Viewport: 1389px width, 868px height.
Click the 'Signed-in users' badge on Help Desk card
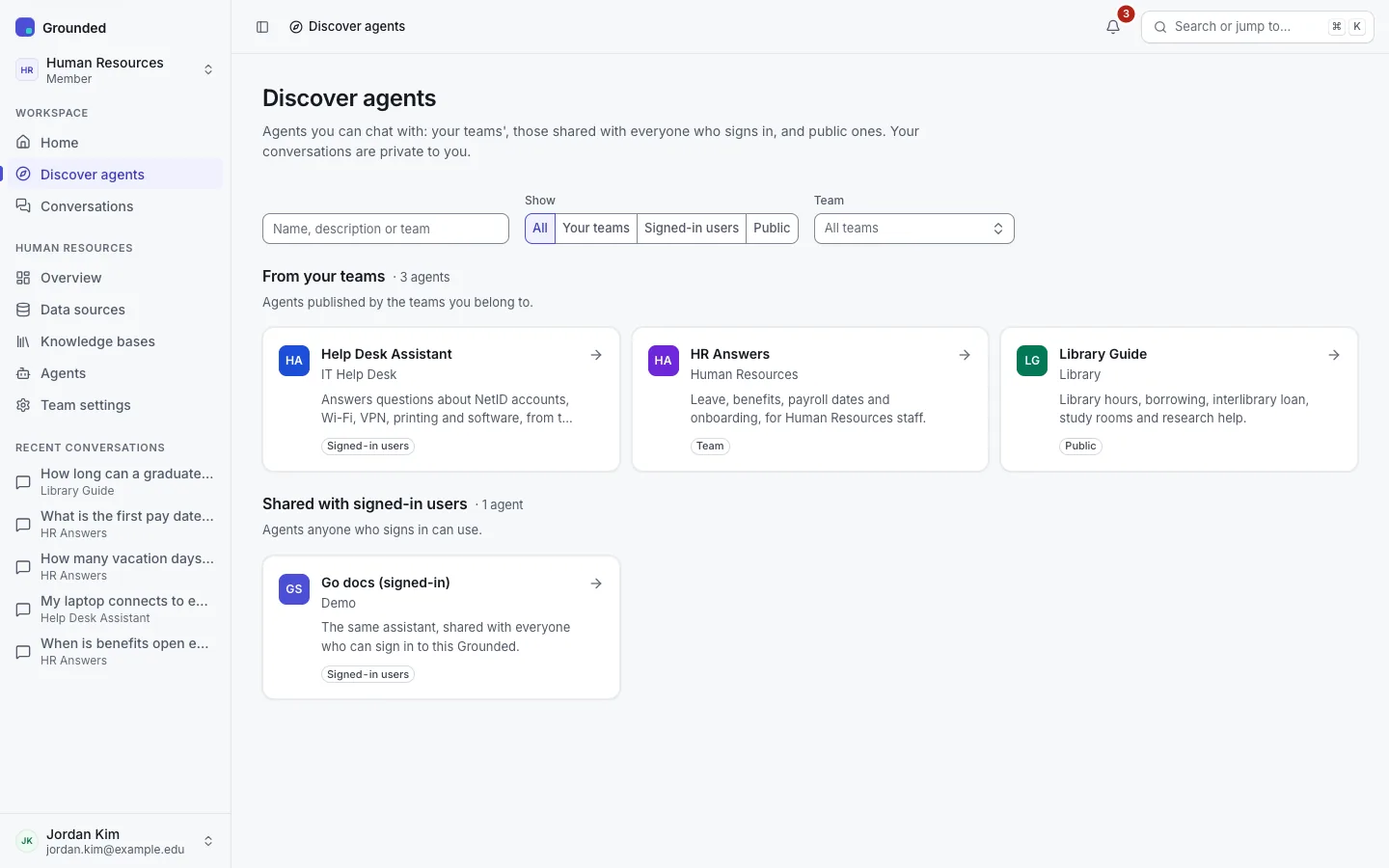[368, 446]
